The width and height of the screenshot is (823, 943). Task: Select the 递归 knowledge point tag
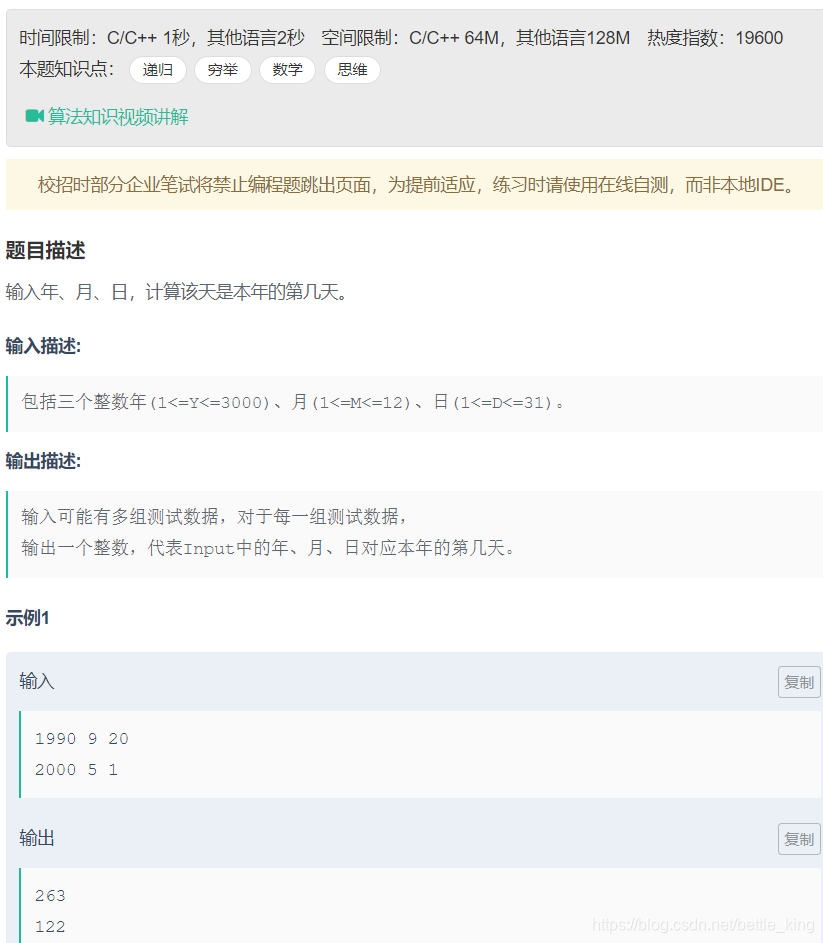[157, 71]
